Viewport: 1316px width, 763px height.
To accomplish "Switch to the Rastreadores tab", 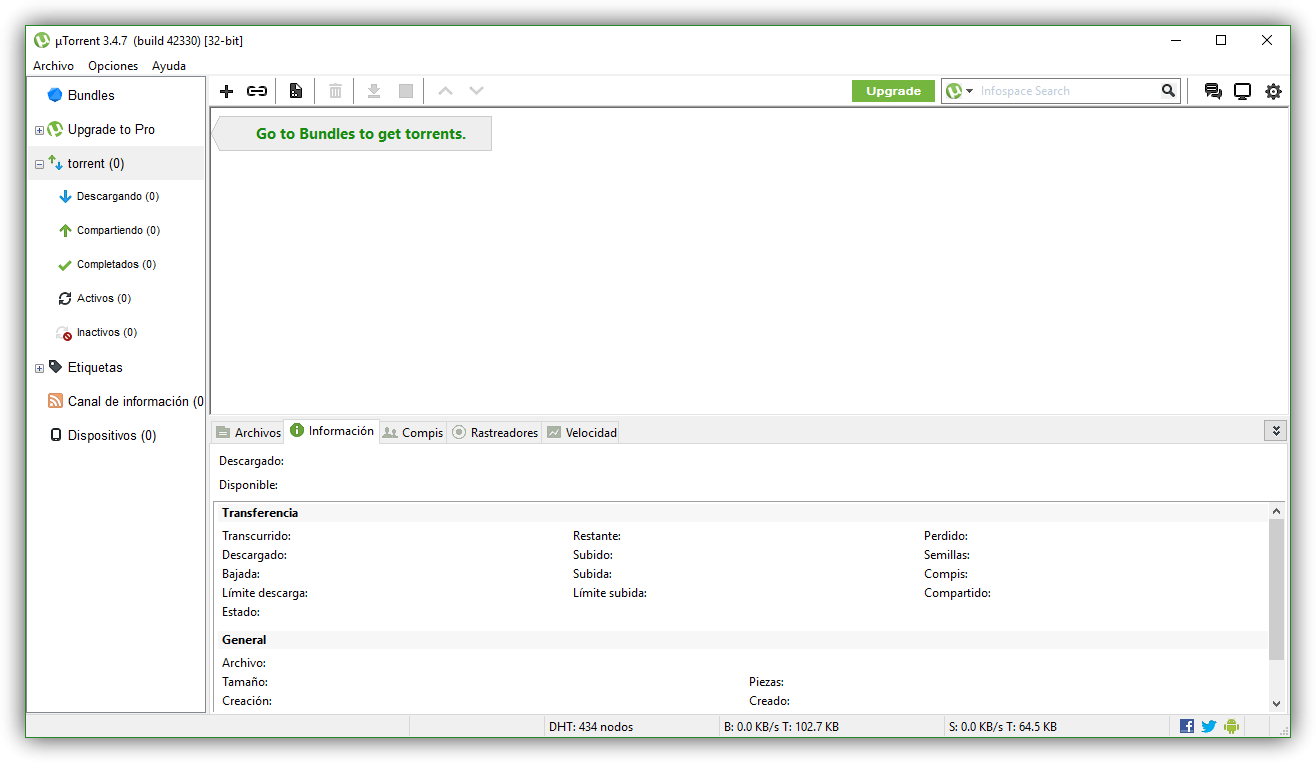I will (495, 433).
